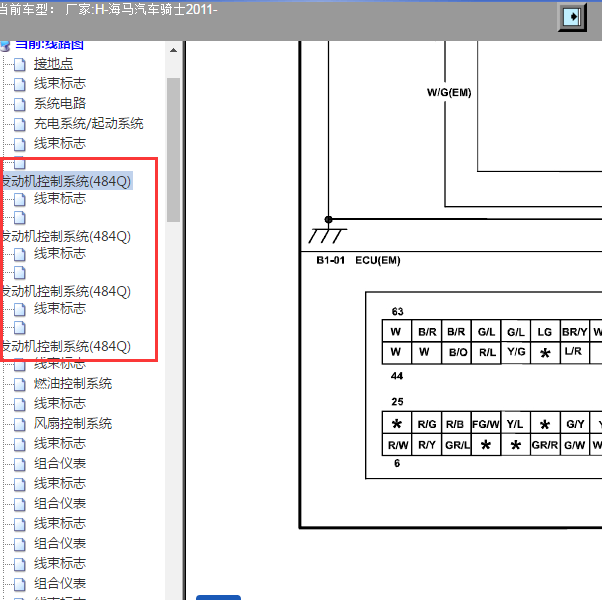Click the page icon beside 充电系统/起动系统
The height and width of the screenshot is (600, 602).
20,124
